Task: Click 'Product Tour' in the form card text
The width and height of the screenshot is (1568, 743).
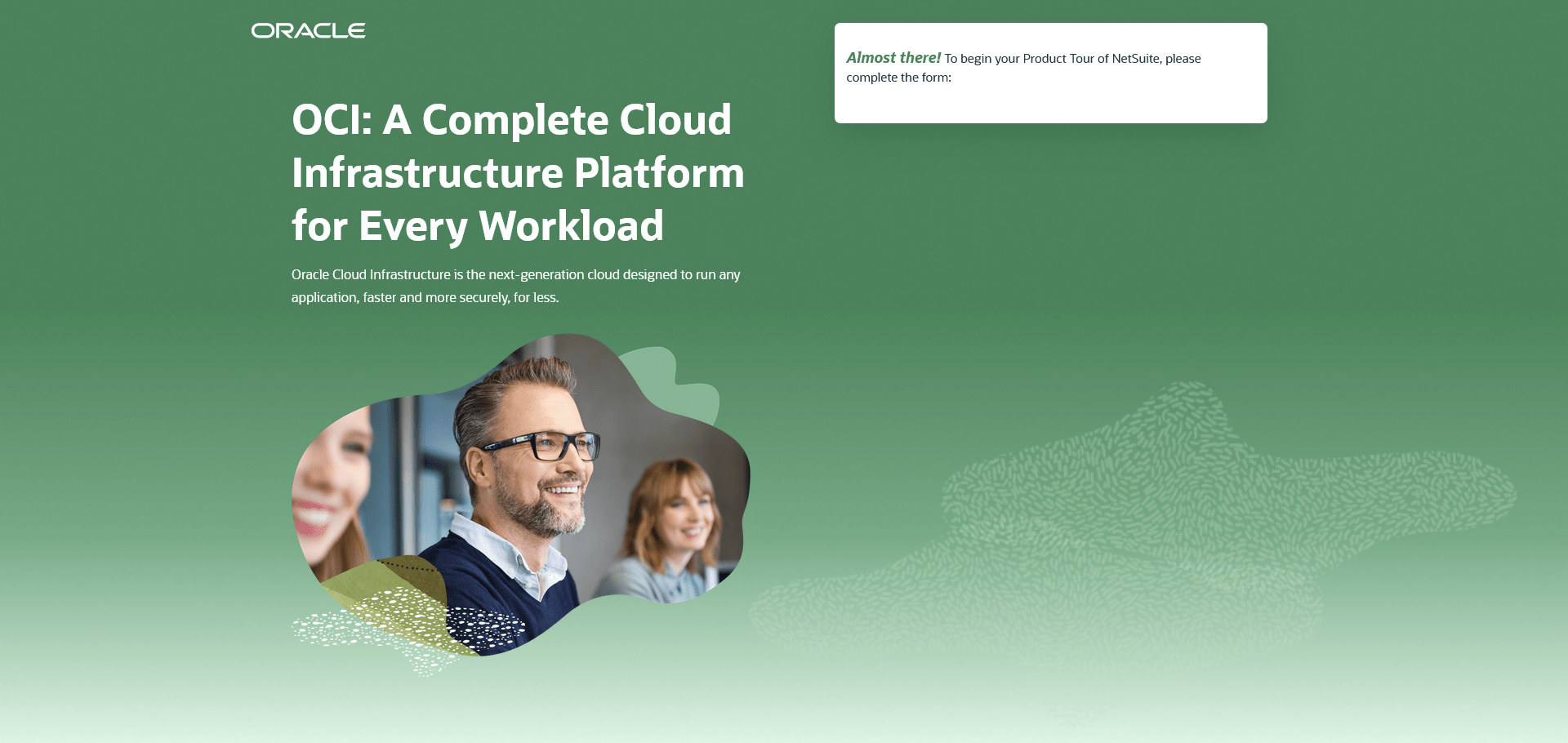Action: coord(1058,59)
